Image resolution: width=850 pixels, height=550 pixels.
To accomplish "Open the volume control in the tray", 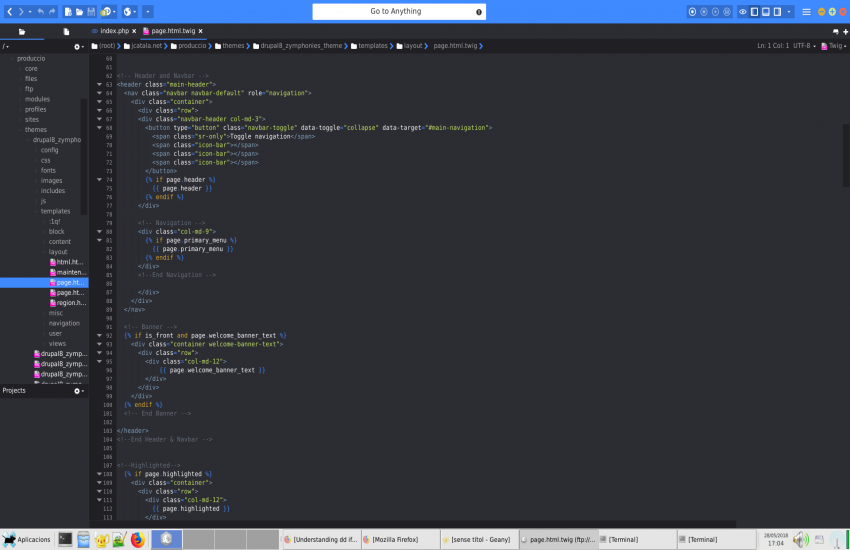I will click(x=800, y=539).
